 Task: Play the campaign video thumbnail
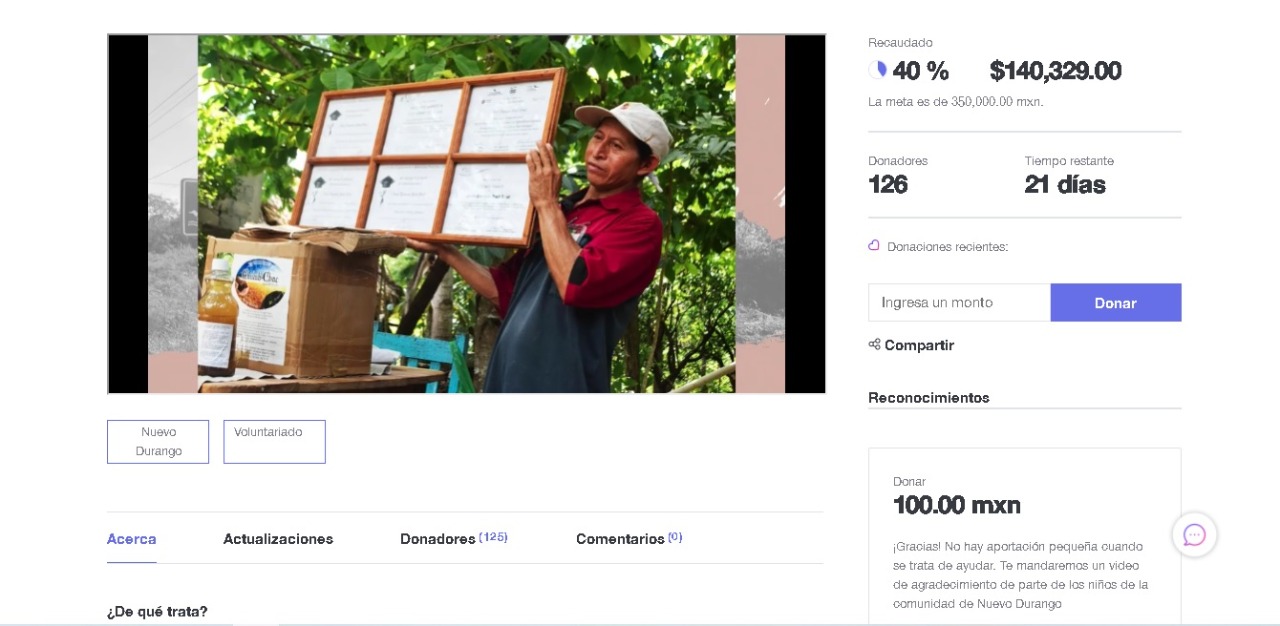tap(466, 214)
